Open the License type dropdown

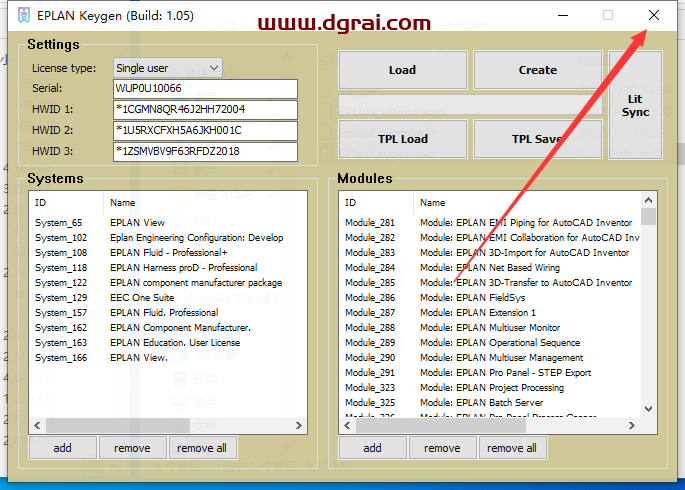click(167, 68)
